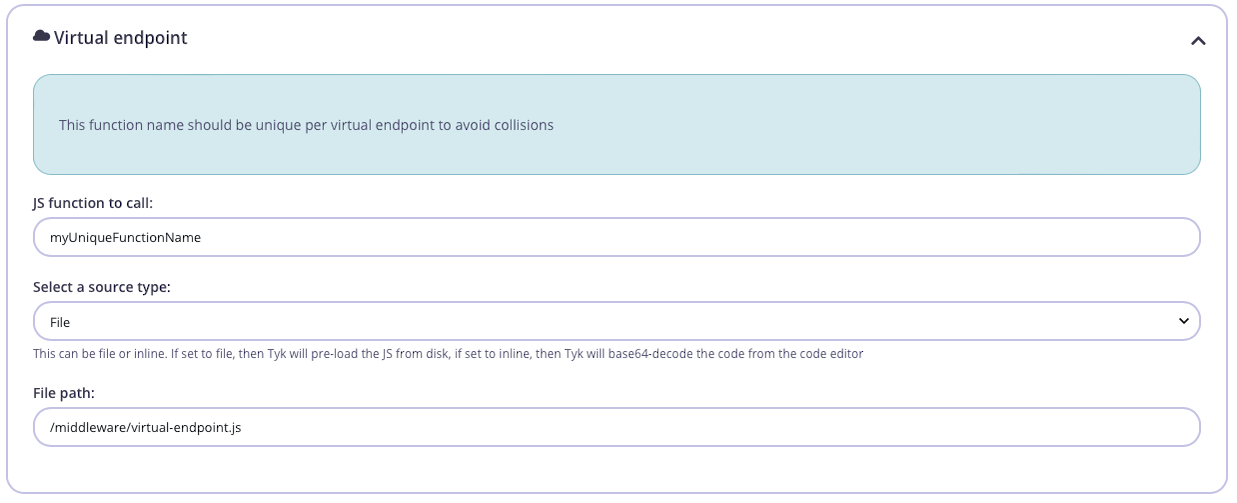Click the myUniqueFunctionName text in input
The width and height of the screenshot is (1237, 503).
click(x=125, y=238)
